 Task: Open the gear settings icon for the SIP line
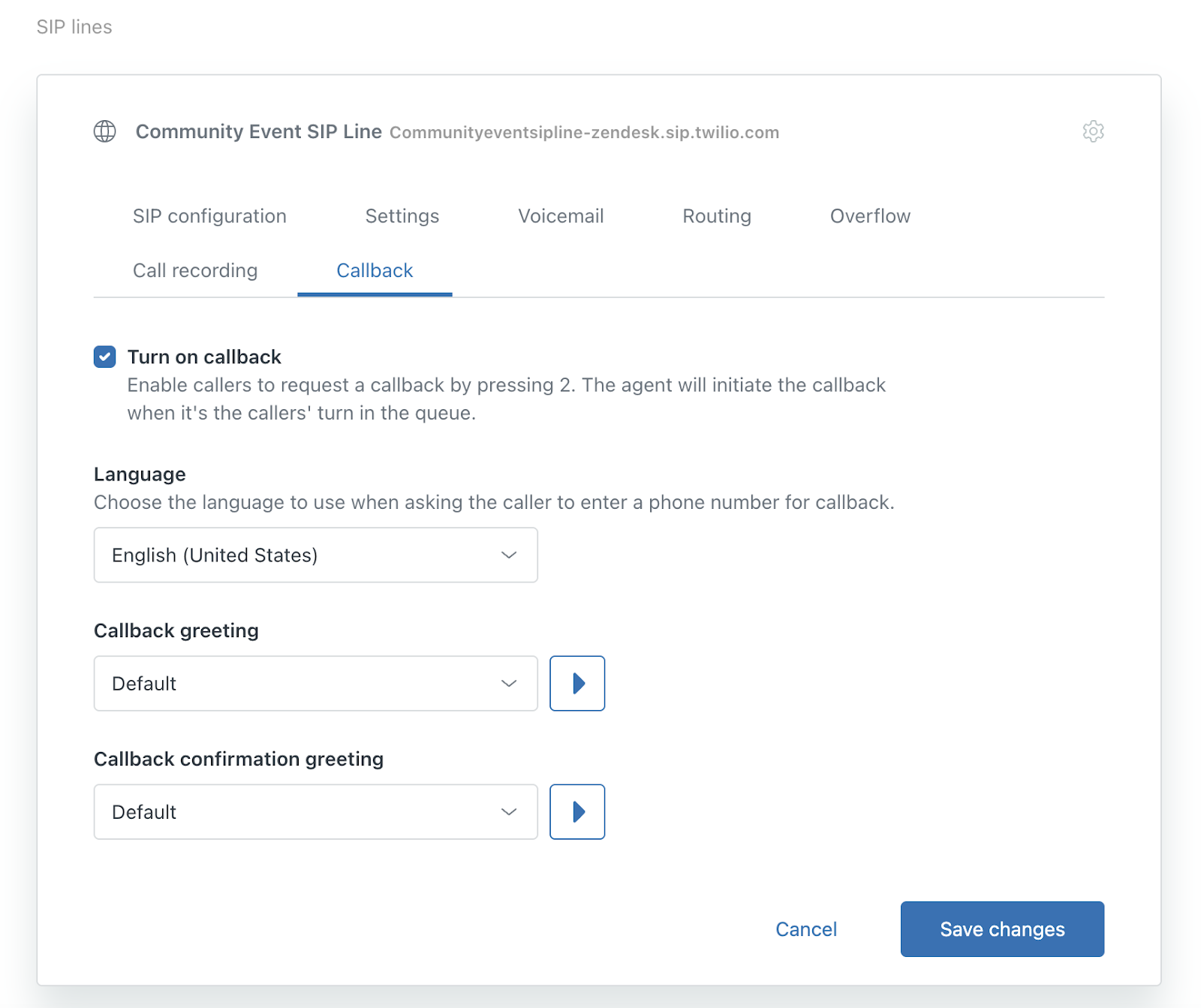tap(1093, 131)
